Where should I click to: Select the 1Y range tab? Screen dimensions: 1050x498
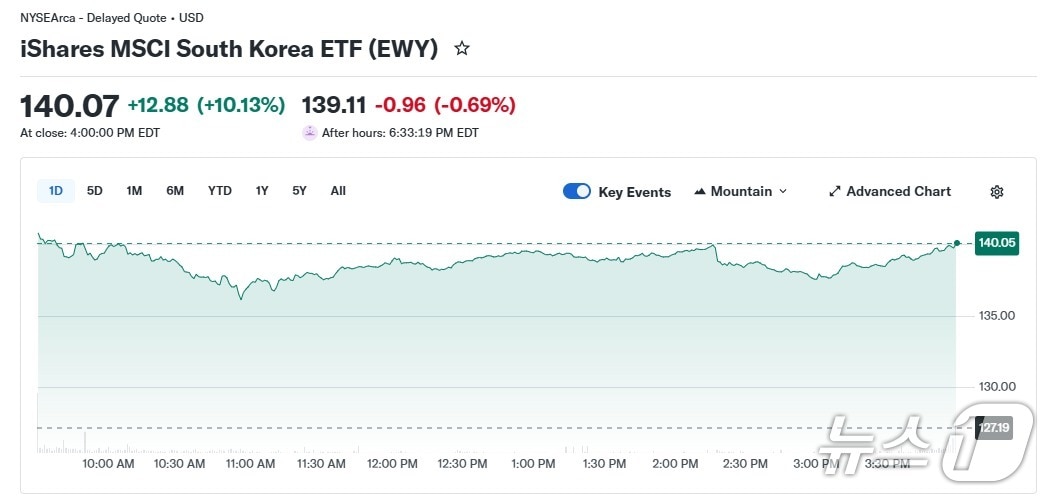(x=262, y=191)
